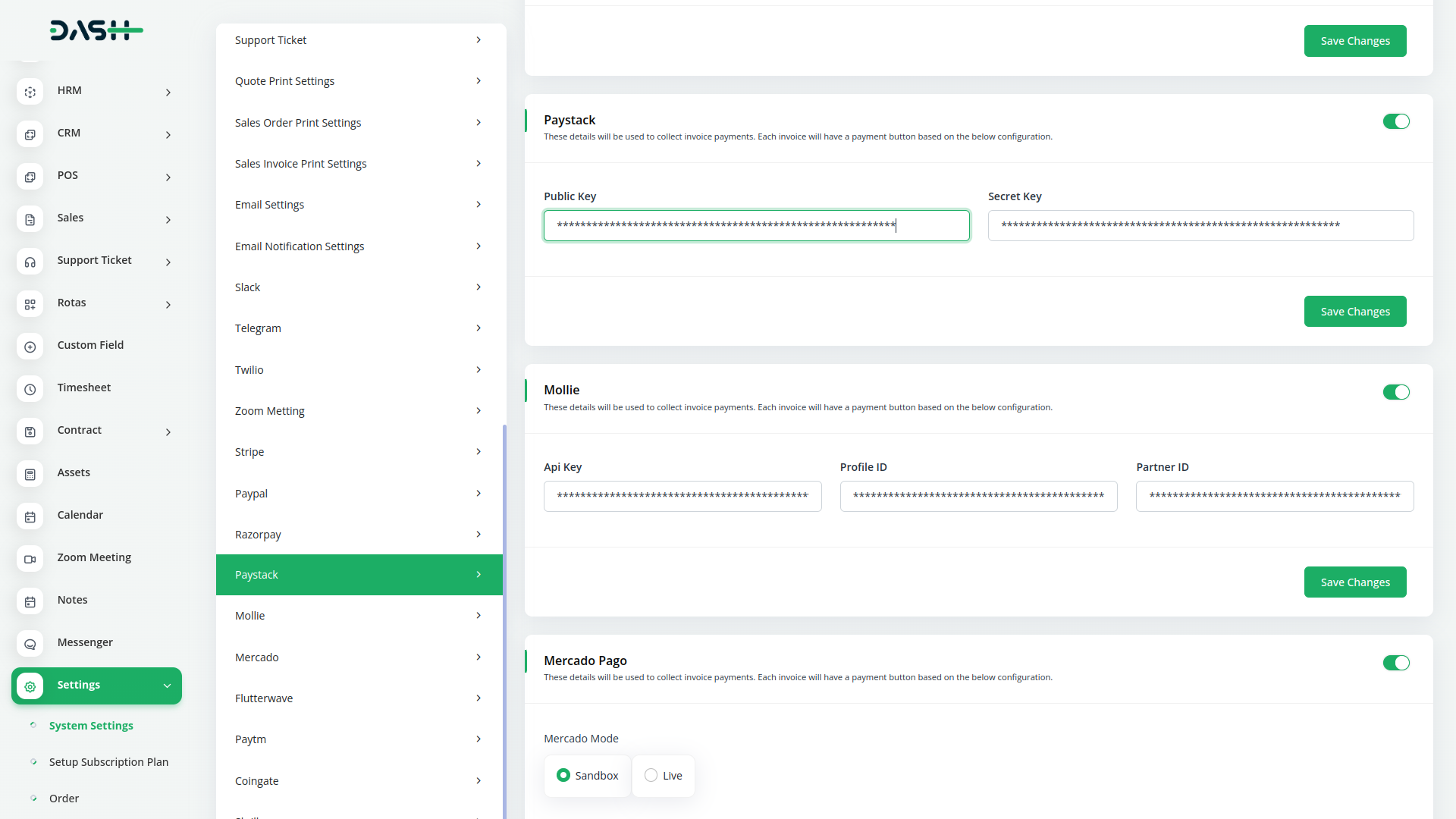
Task: Select the Sandbox radio button for Mercado
Action: pos(562,775)
